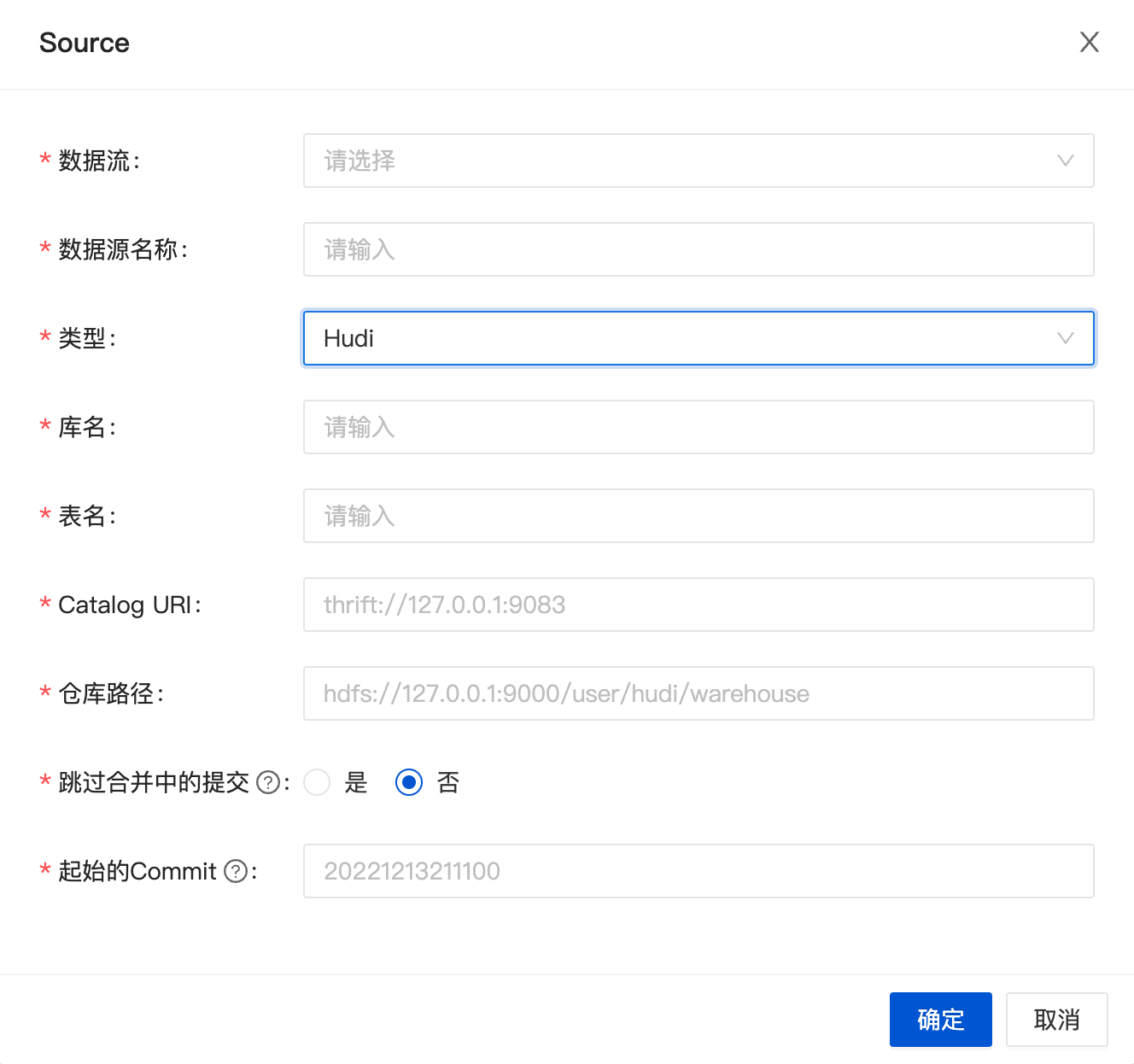Open the 起始的Commit help tooltip

click(x=234, y=871)
